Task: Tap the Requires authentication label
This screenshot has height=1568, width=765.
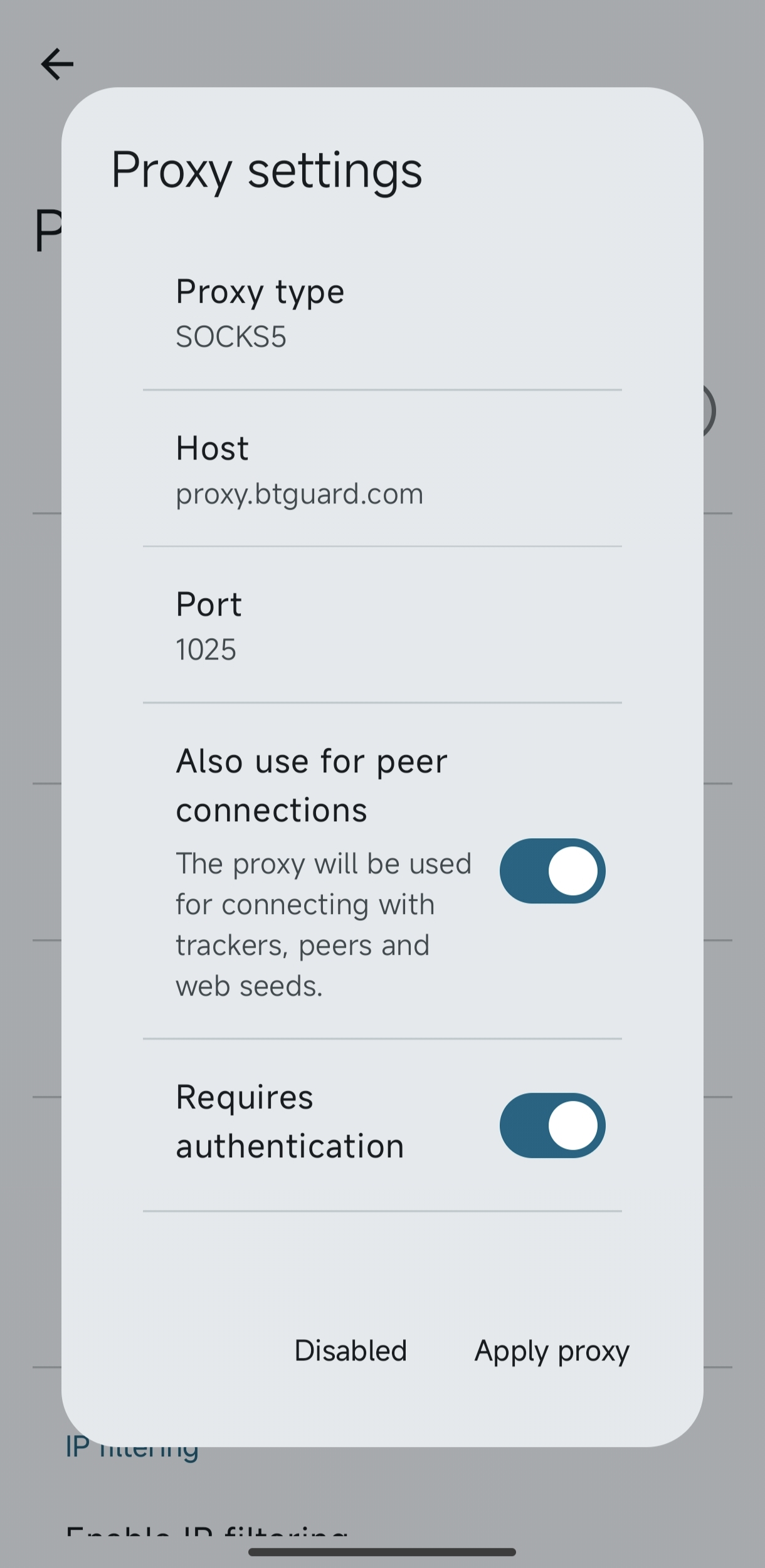Action: [290, 1122]
